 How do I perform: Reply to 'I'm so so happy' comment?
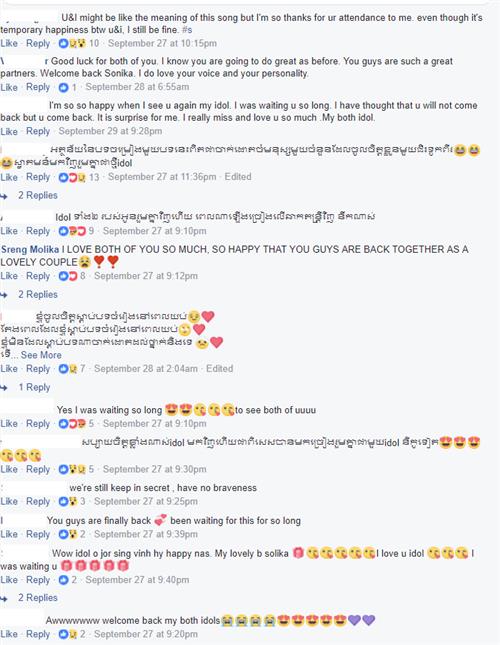38,131
